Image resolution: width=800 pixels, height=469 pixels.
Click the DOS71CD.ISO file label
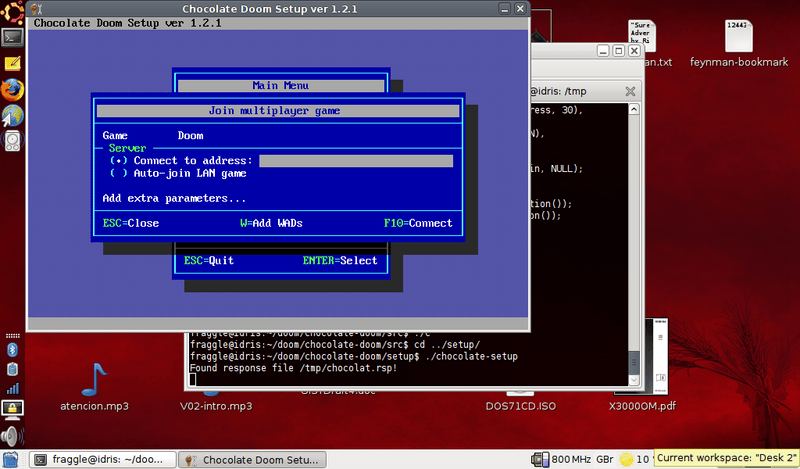pos(521,406)
